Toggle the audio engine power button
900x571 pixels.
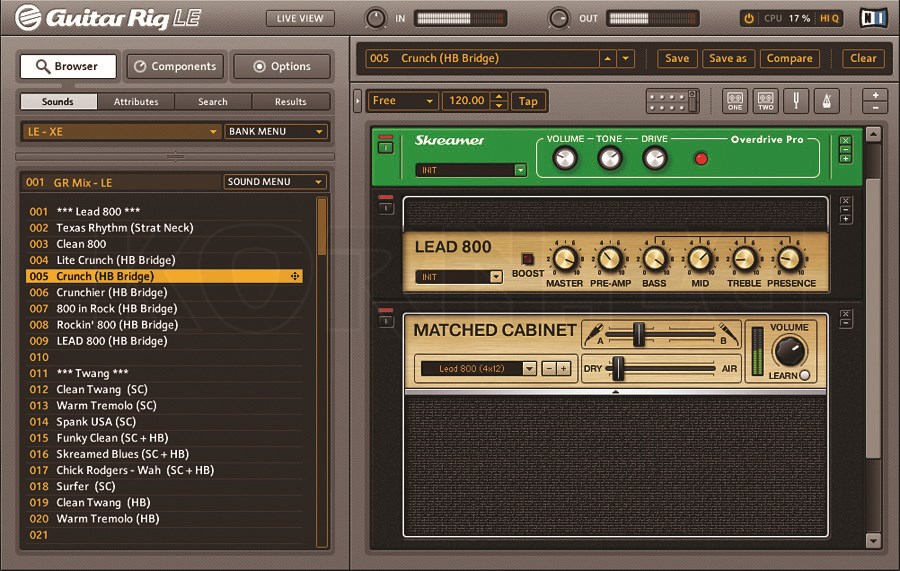click(x=748, y=18)
